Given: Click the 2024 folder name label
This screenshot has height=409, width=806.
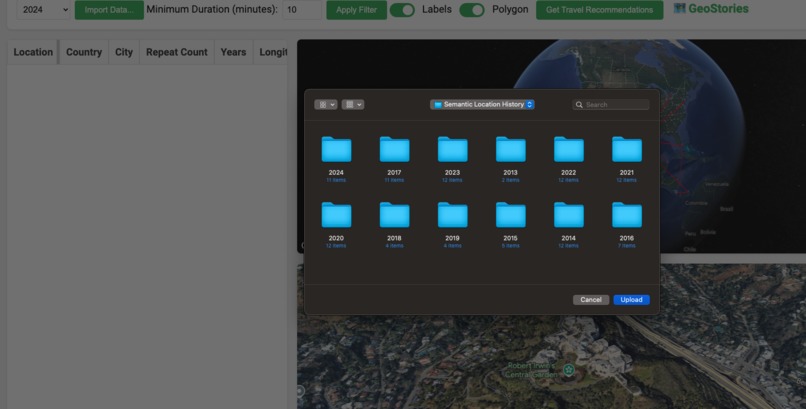Looking at the screenshot, I should (x=336, y=173).
